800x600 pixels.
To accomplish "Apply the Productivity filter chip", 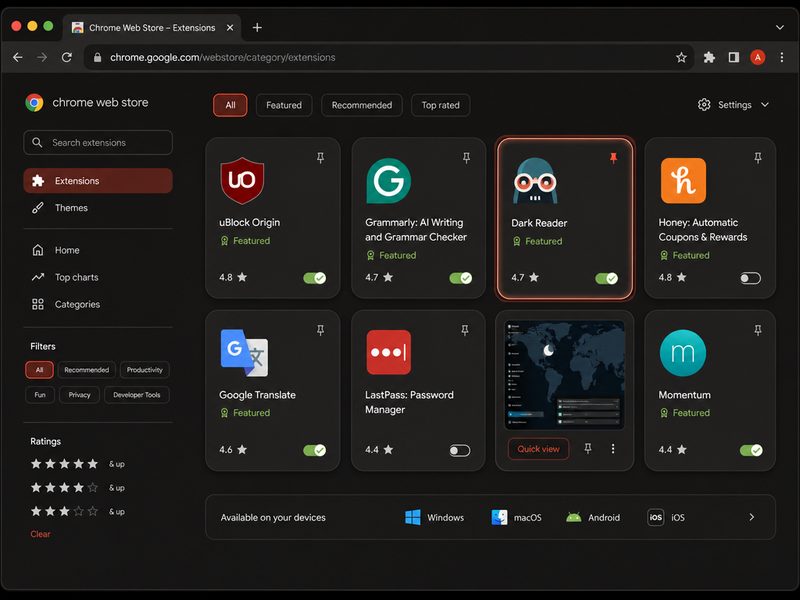I will coord(144,370).
